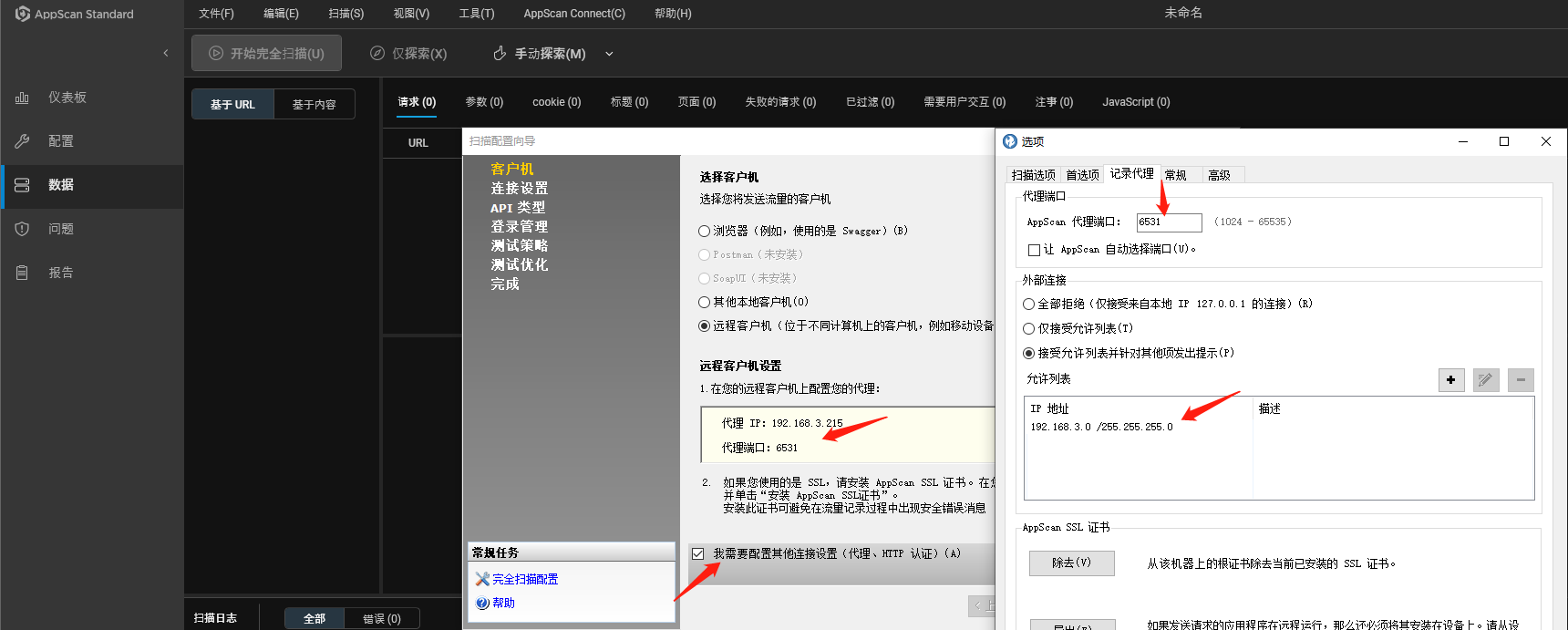This screenshot has width=1568, height=630.
Task: Open the 编辑(E) menu
Action: (x=281, y=14)
